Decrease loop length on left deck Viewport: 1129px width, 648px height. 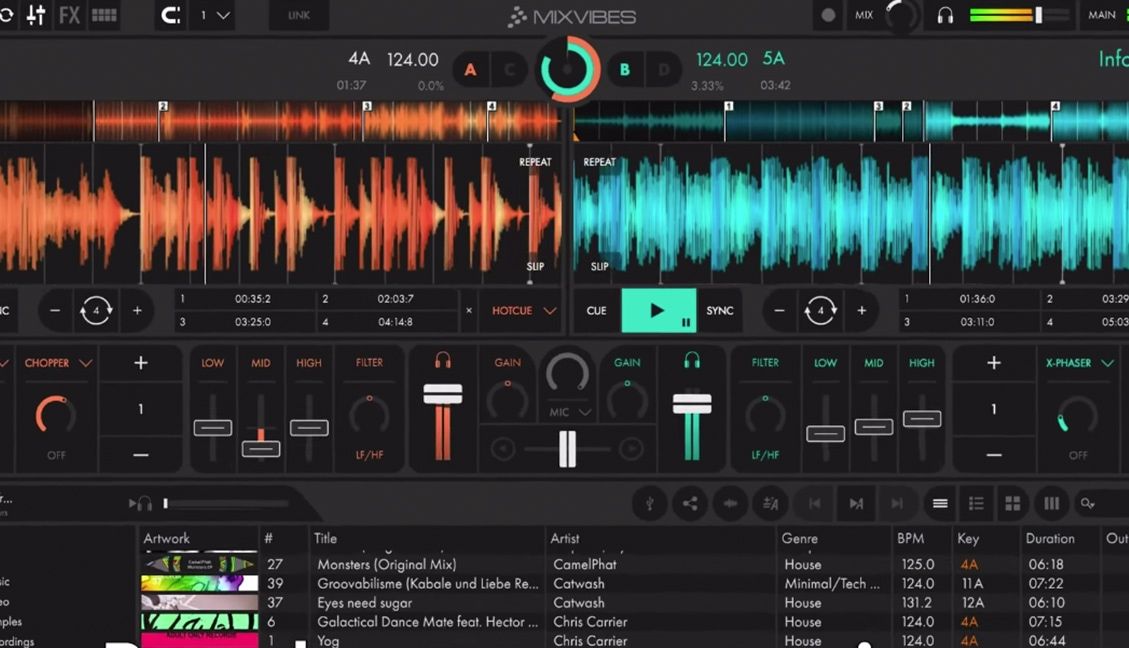pos(55,310)
